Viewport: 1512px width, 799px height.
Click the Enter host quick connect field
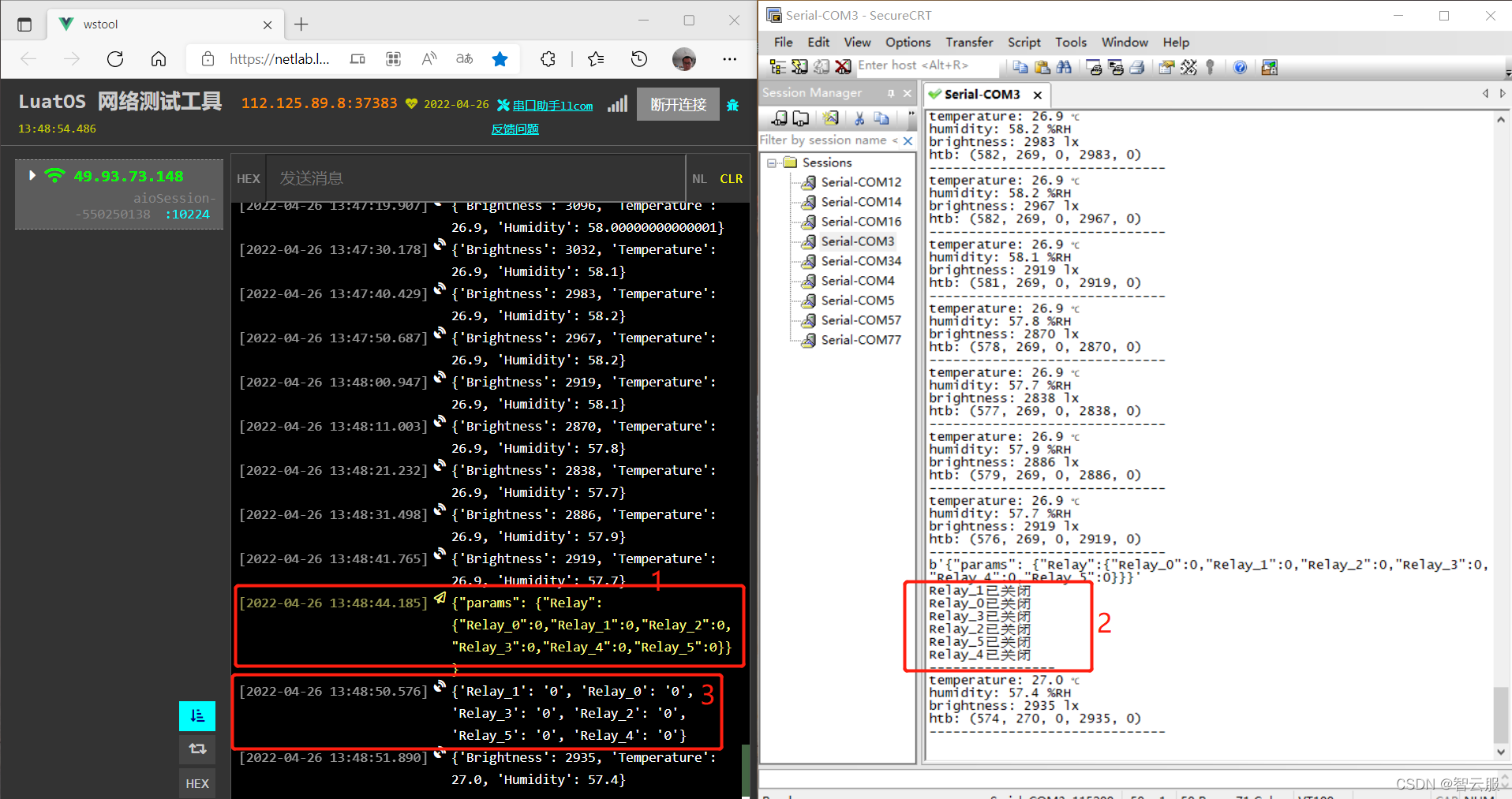(927, 65)
